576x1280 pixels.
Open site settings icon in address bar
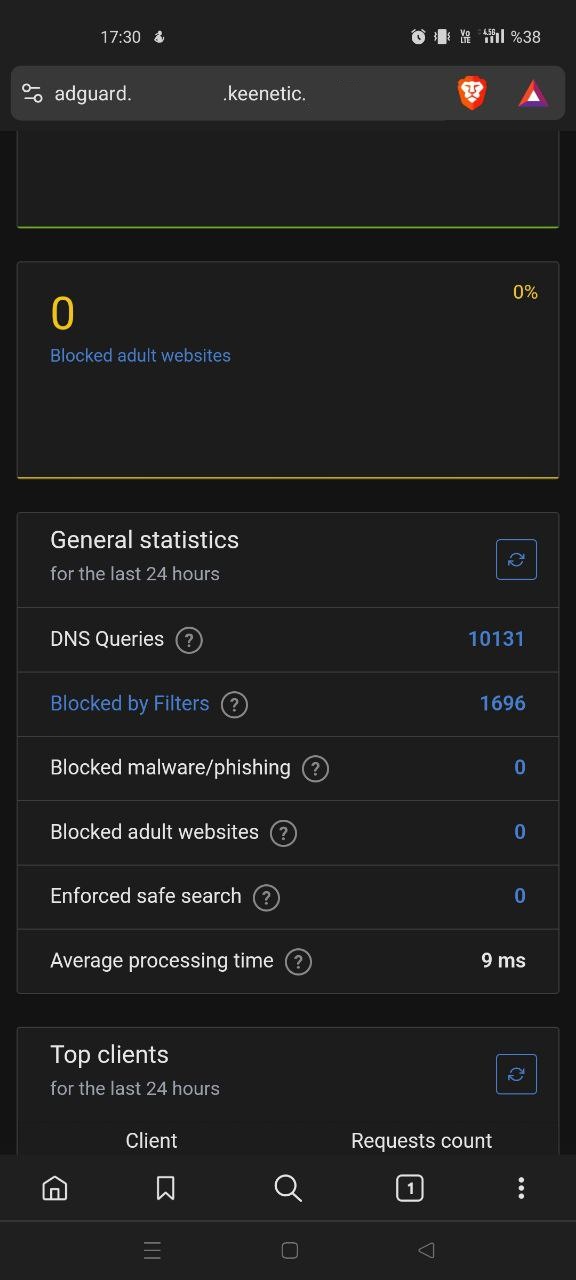click(32, 94)
